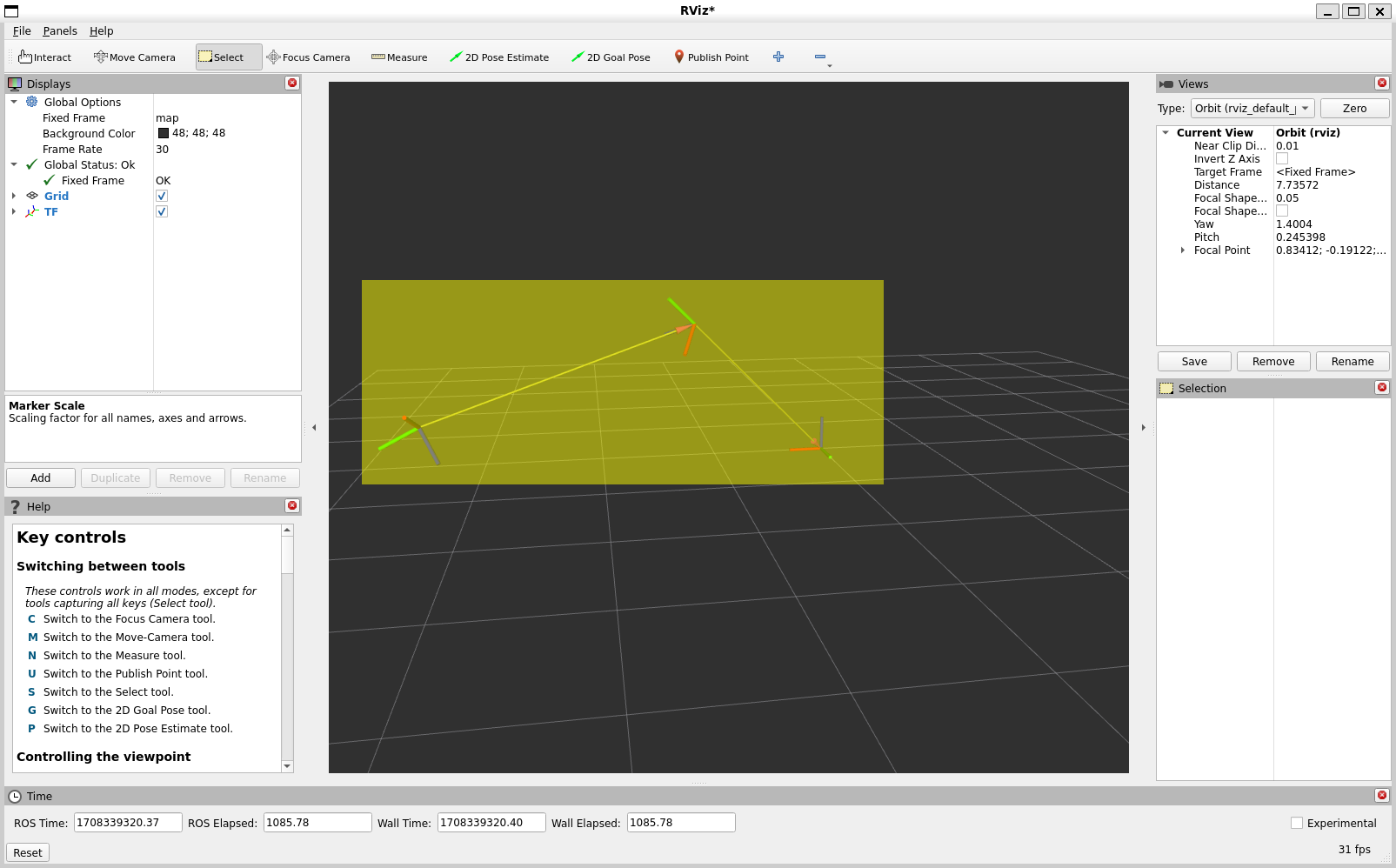The height and width of the screenshot is (868, 1396).
Task: Pick the Measure tool
Action: tap(399, 57)
